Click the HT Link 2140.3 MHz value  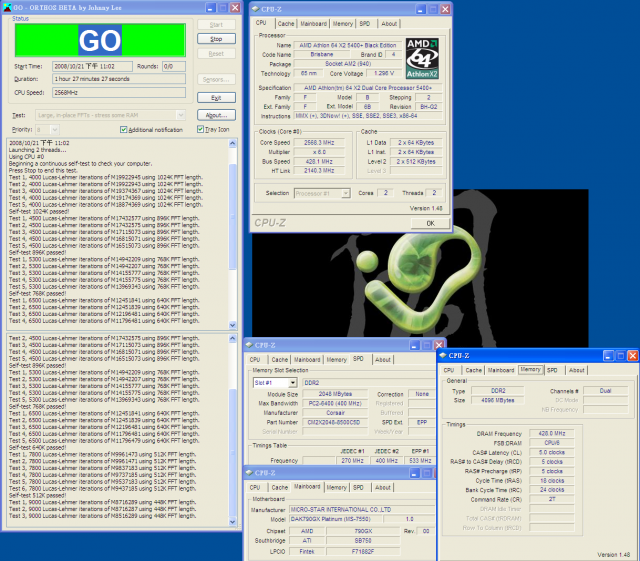click(x=319, y=171)
